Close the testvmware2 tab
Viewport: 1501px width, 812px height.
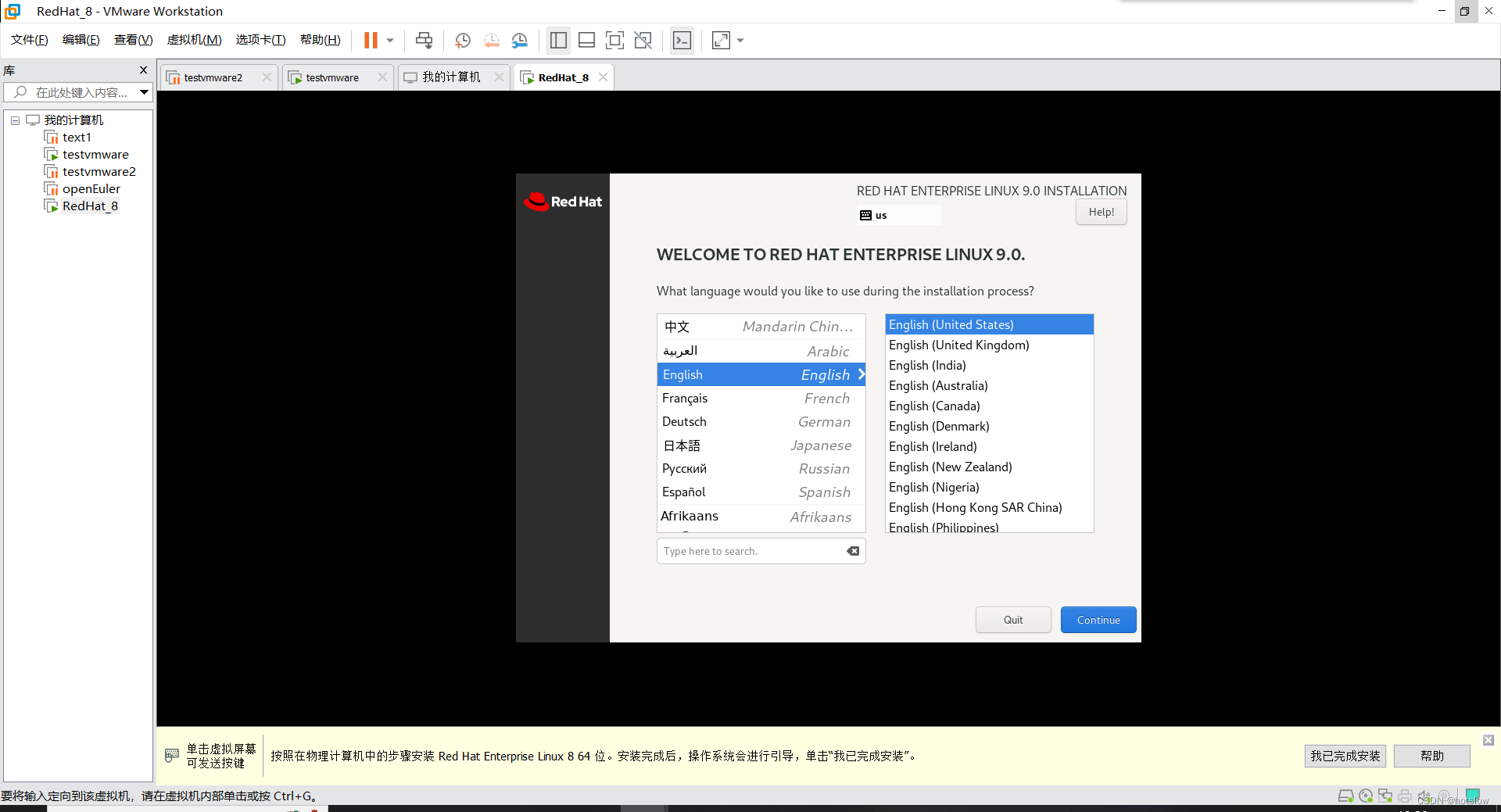pos(267,77)
